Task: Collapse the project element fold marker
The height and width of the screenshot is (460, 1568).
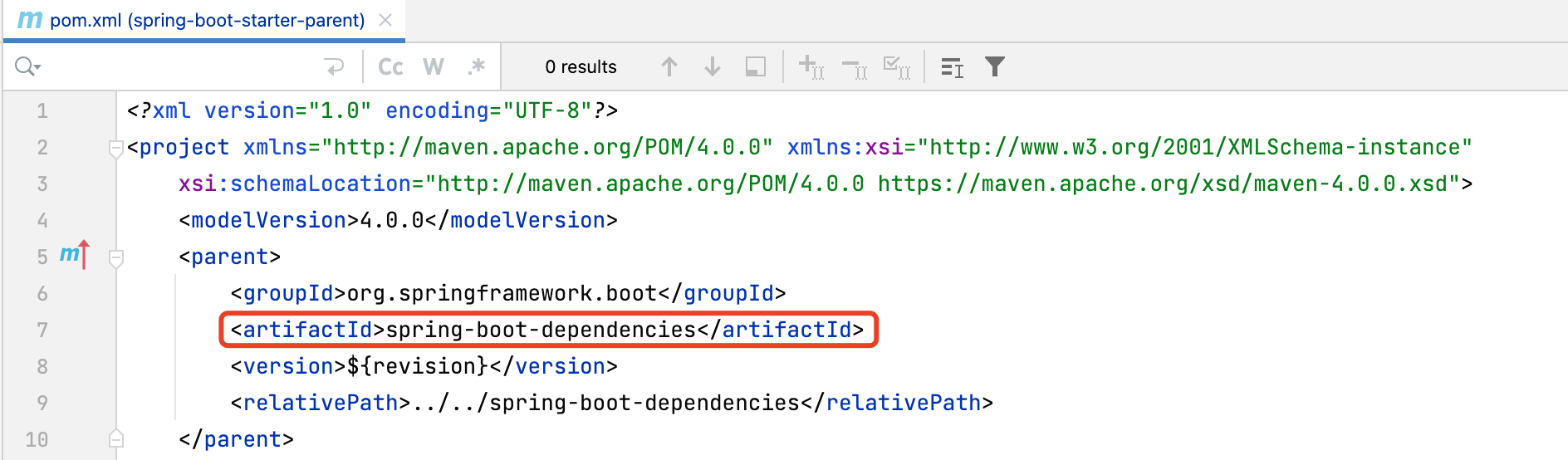Action: coord(116,149)
